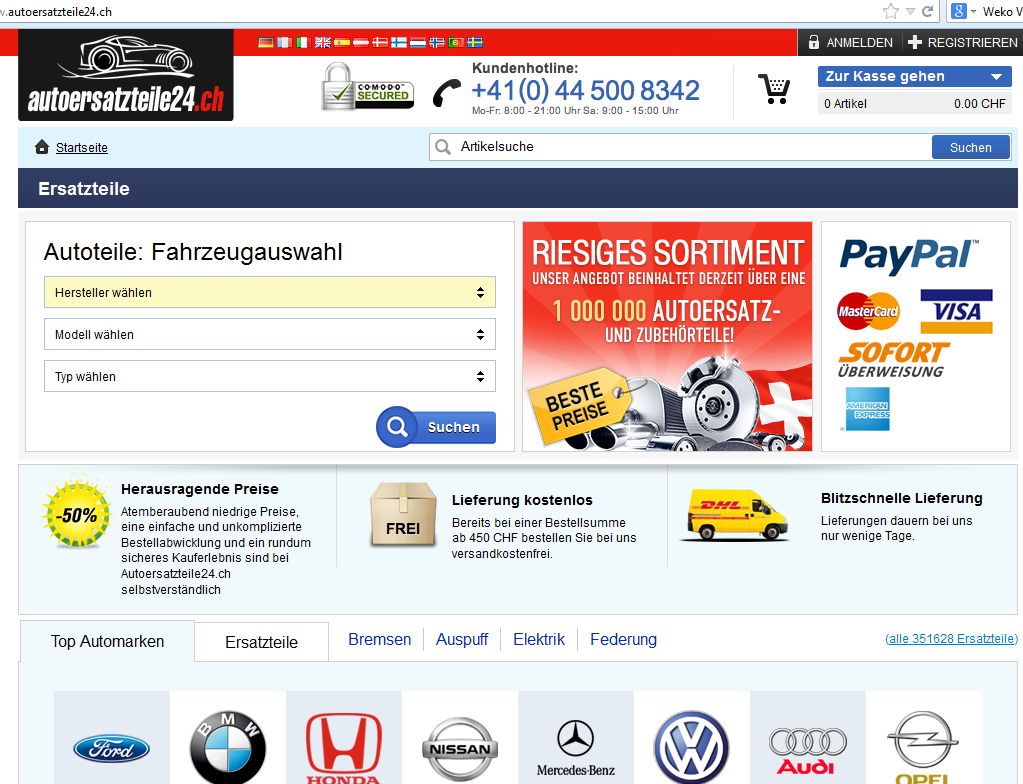Choose the Portuguese flag icon
The image size is (1023, 784).
(456, 42)
